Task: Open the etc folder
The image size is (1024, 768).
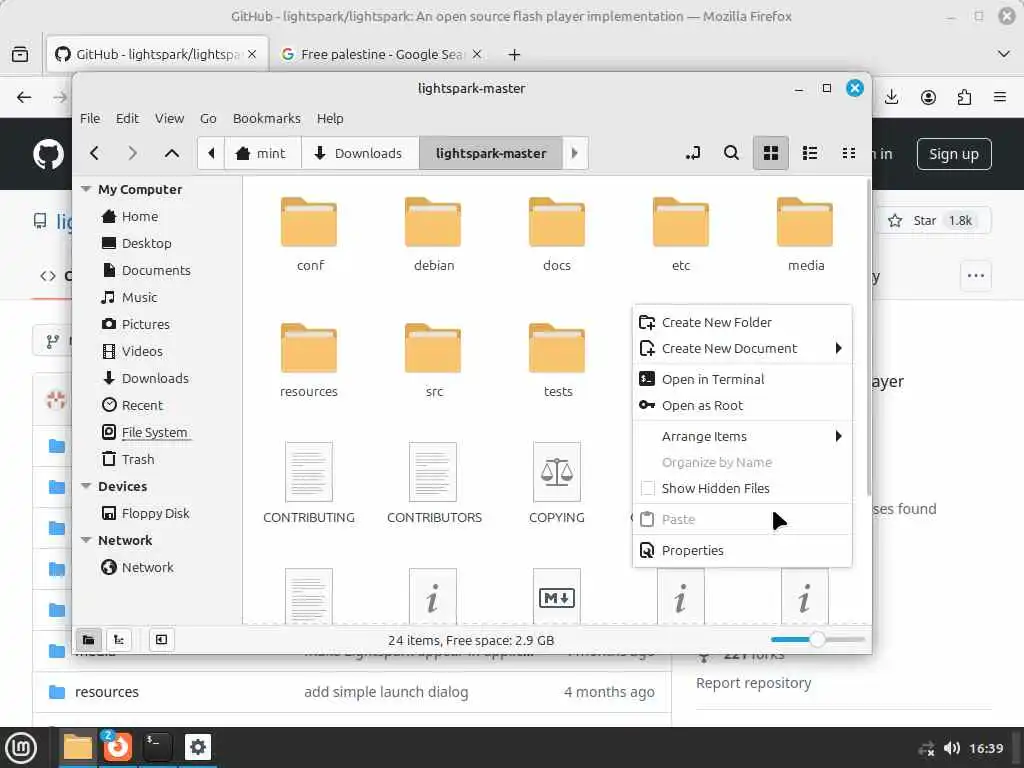Action: (680, 234)
